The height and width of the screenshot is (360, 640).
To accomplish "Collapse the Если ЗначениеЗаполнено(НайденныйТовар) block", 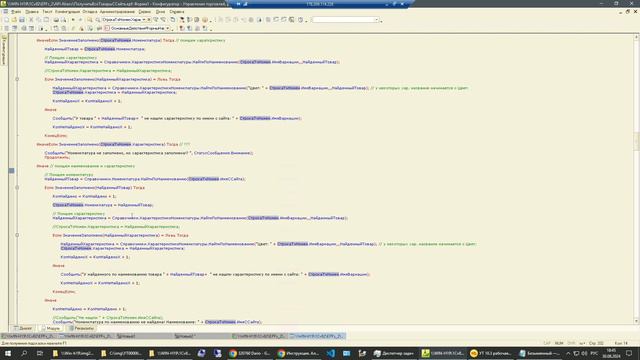I will [x=17, y=188].
